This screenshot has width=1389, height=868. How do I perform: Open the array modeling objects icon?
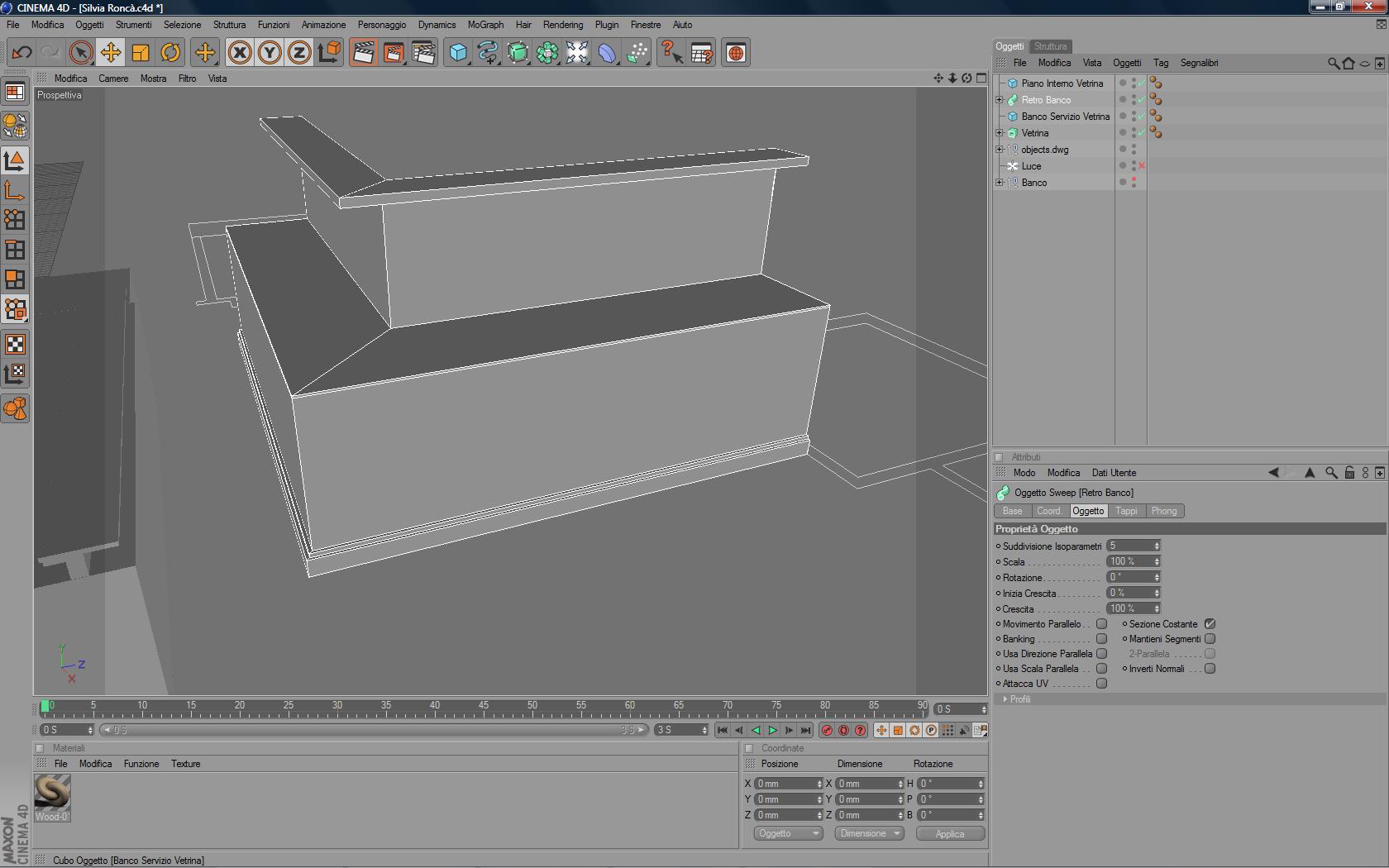point(547,53)
